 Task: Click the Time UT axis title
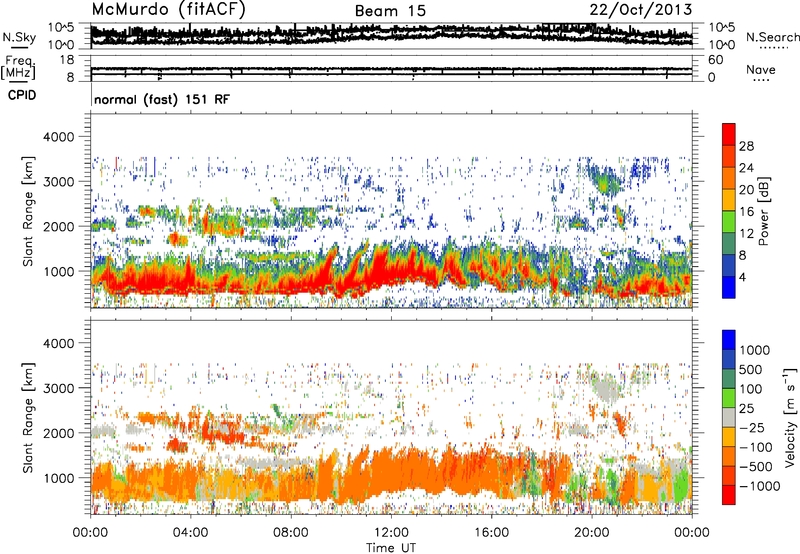(x=391, y=548)
